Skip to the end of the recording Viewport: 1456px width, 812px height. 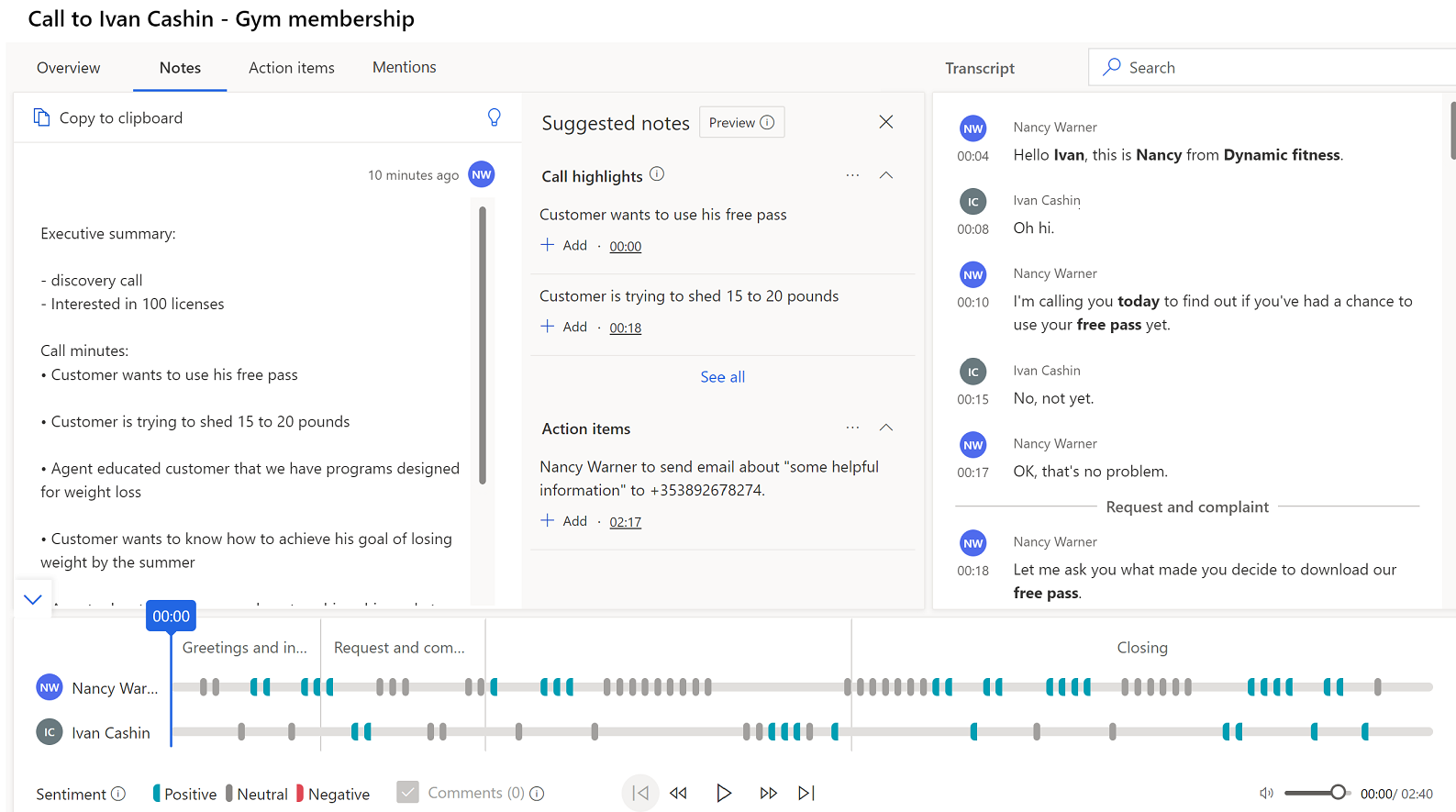(806, 793)
